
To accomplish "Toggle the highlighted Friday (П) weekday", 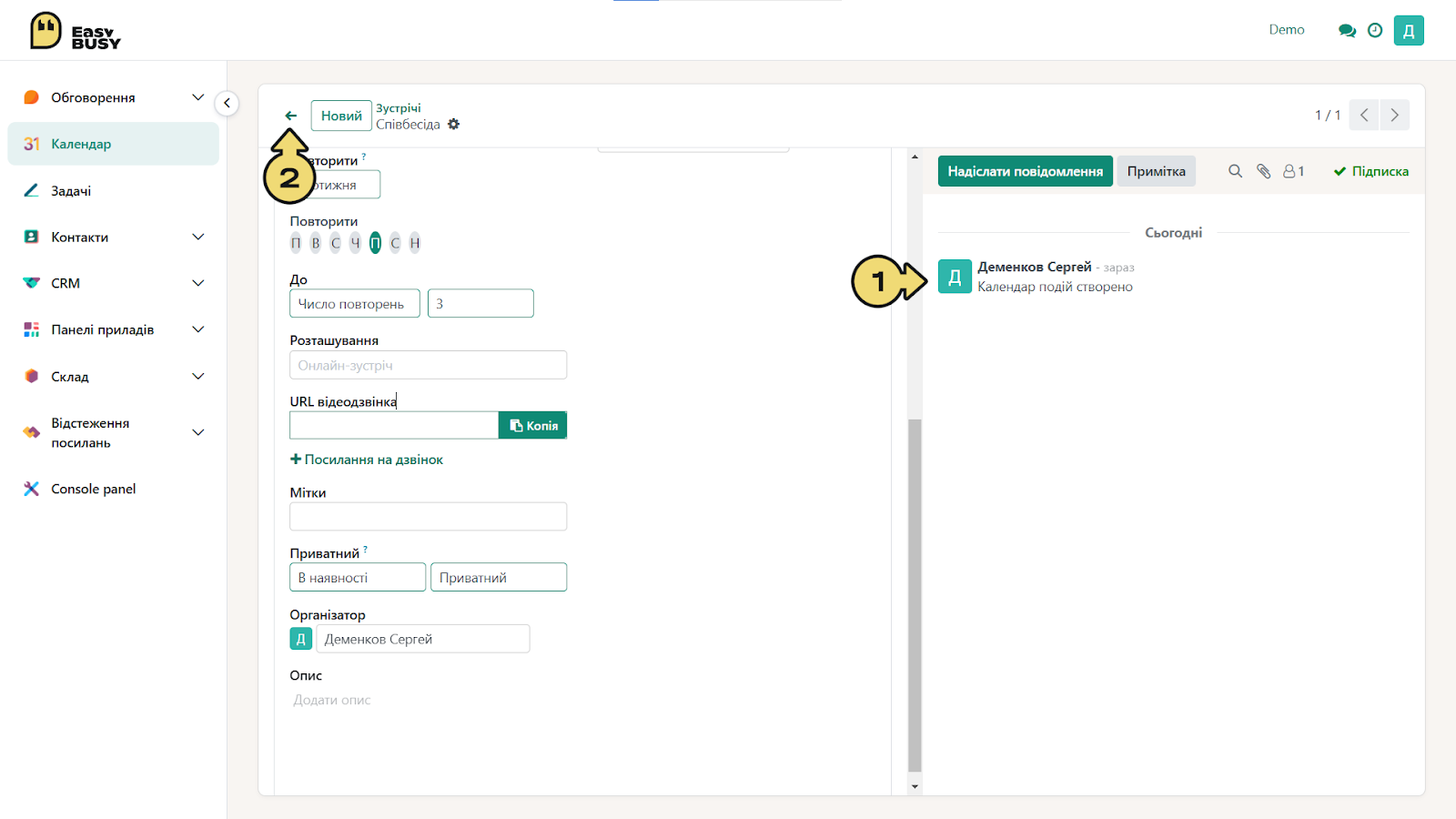I will (375, 243).
